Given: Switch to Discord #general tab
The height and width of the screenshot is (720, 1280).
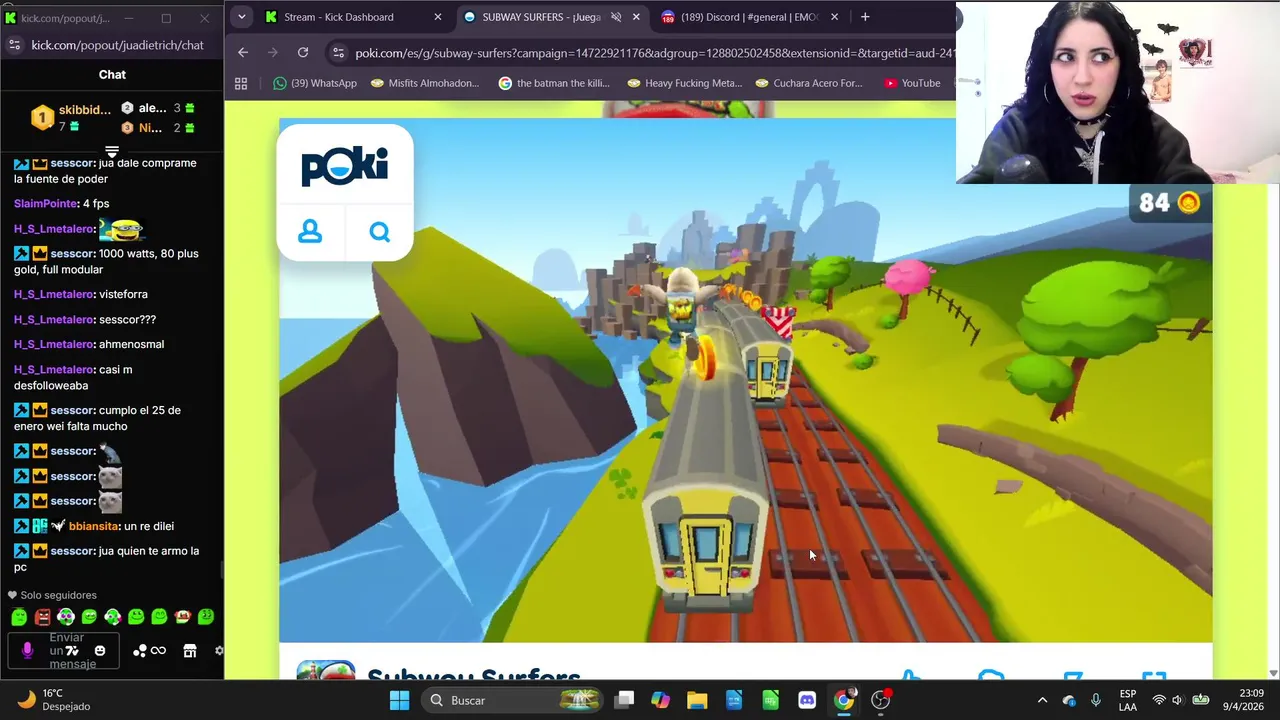Looking at the screenshot, I should [750, 17].
